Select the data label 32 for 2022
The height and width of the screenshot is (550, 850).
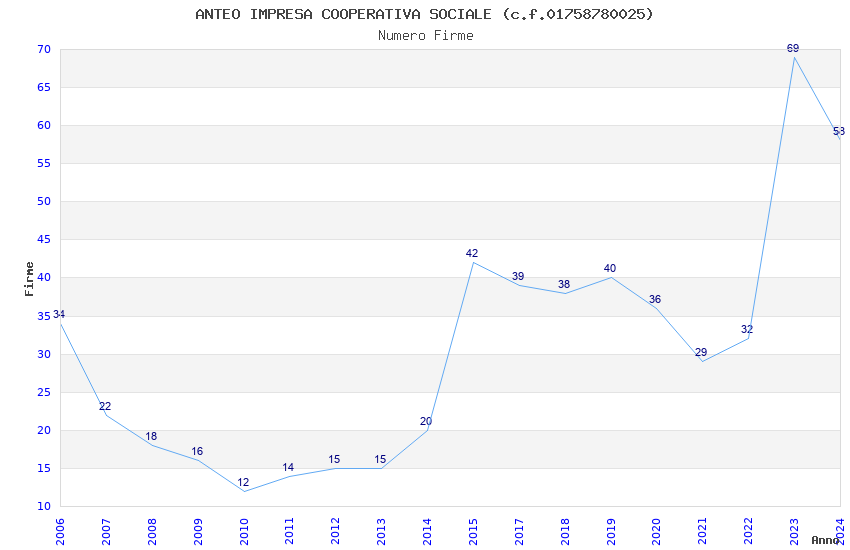(x=747, y=329)
